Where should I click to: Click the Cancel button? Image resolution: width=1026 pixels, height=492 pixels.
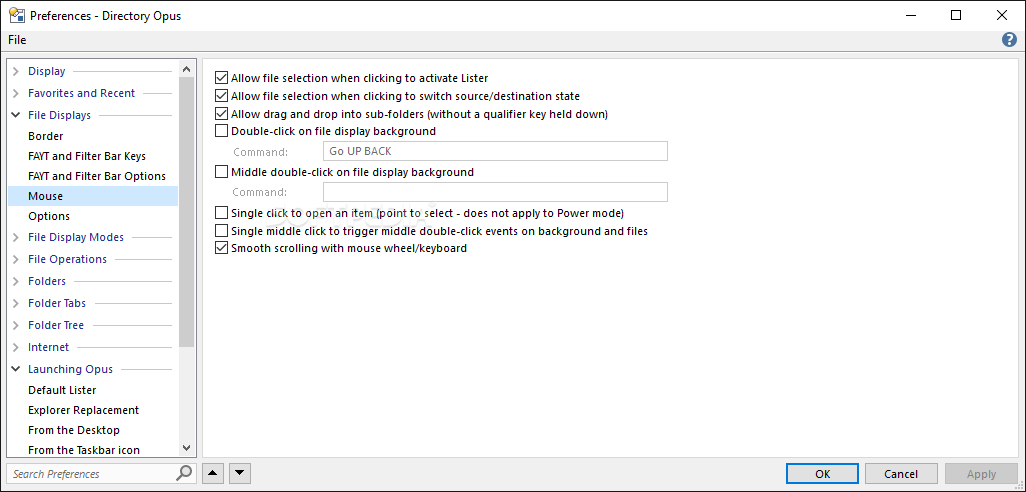(x=901, y=474)
